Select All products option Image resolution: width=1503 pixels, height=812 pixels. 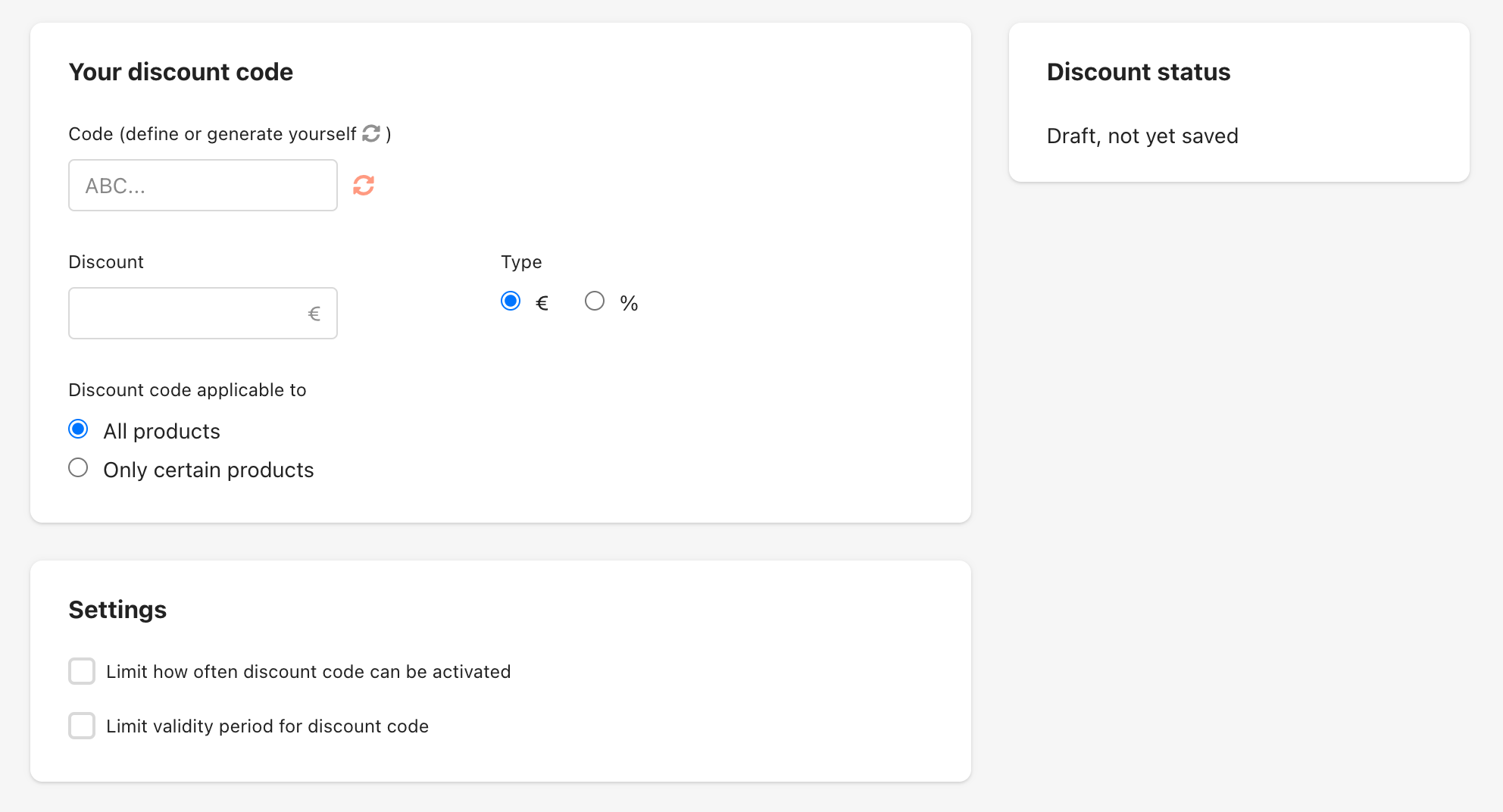pos(78,429)
